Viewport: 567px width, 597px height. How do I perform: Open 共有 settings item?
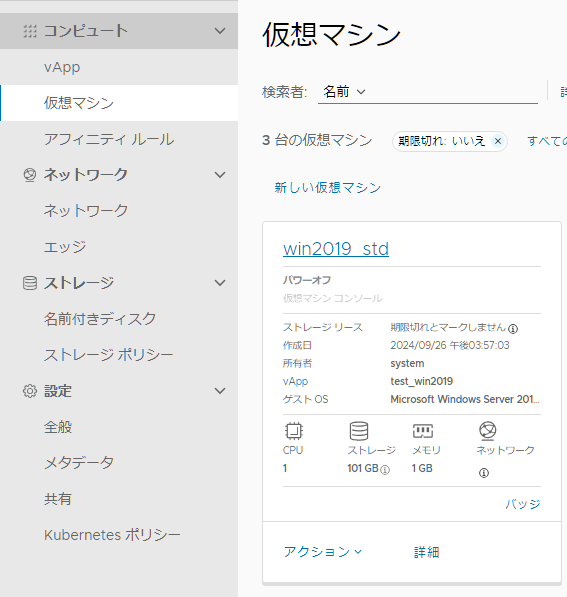point(119,499)
